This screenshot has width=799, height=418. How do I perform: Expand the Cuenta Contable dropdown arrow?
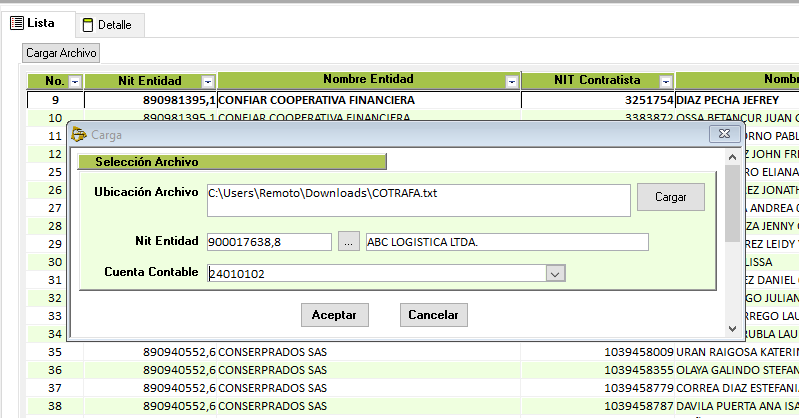[x=555, y=274]
